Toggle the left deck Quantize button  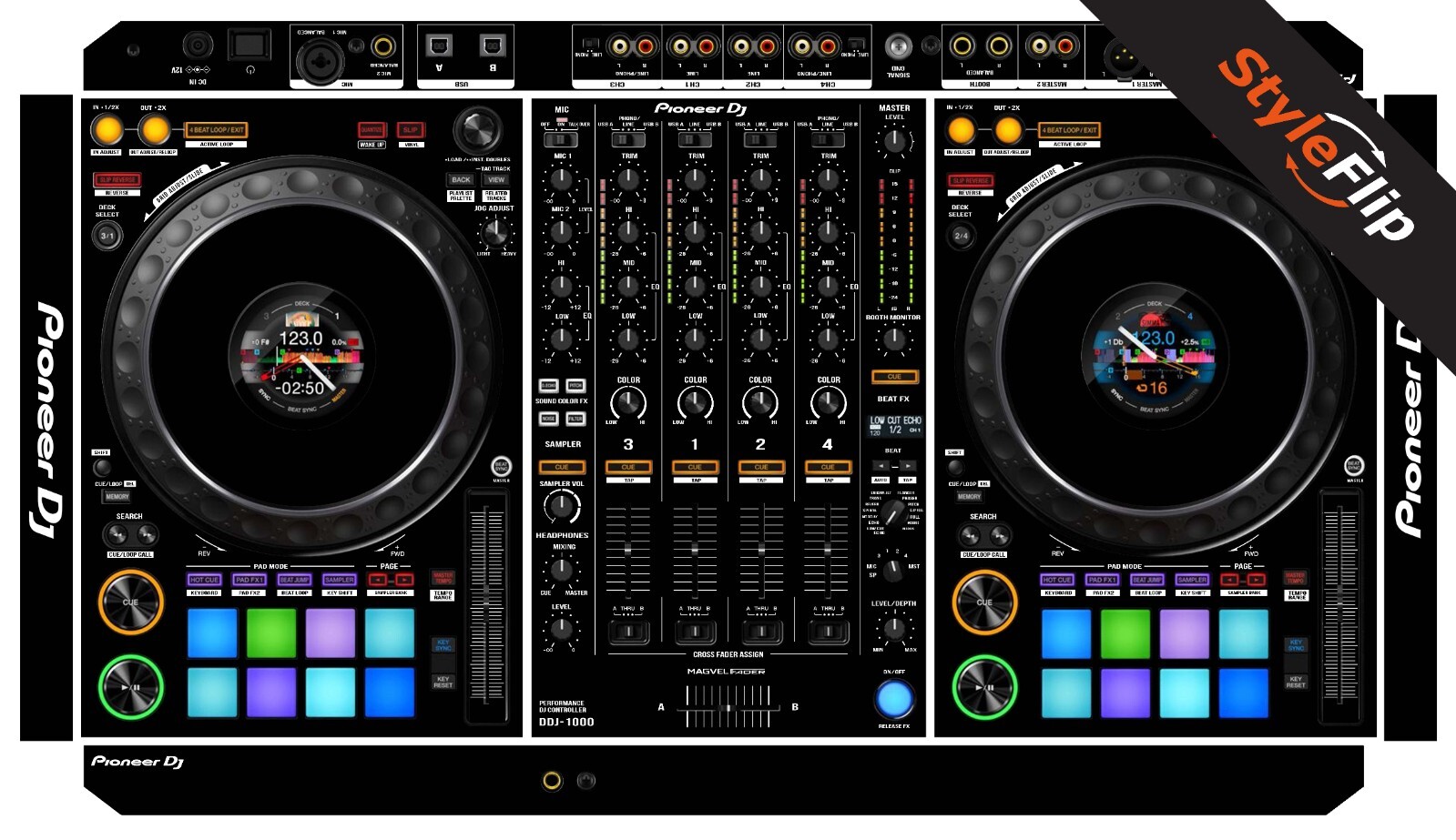coord(372,130)
